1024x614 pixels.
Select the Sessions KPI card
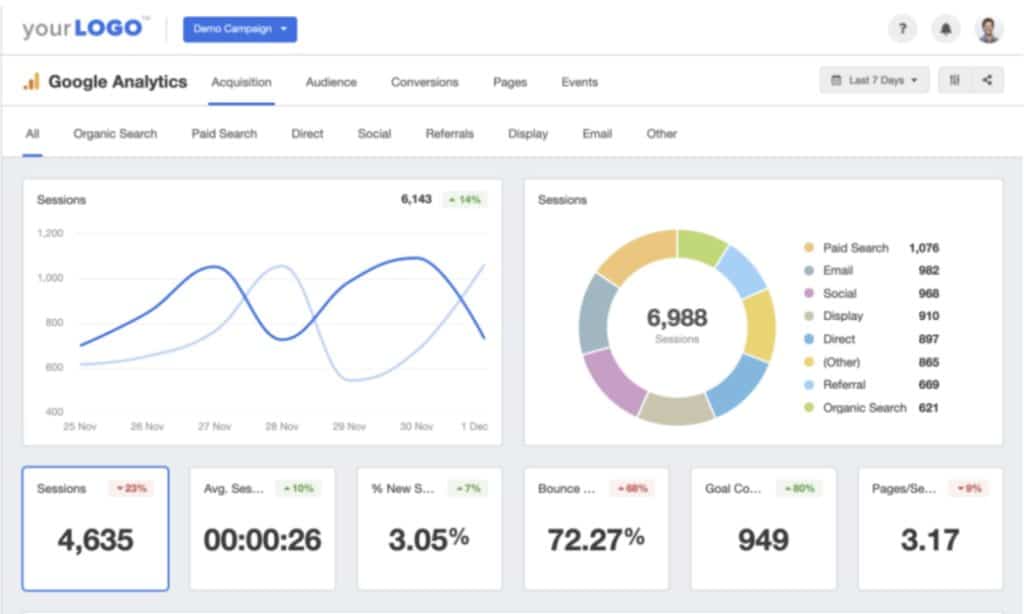[95, 527]
